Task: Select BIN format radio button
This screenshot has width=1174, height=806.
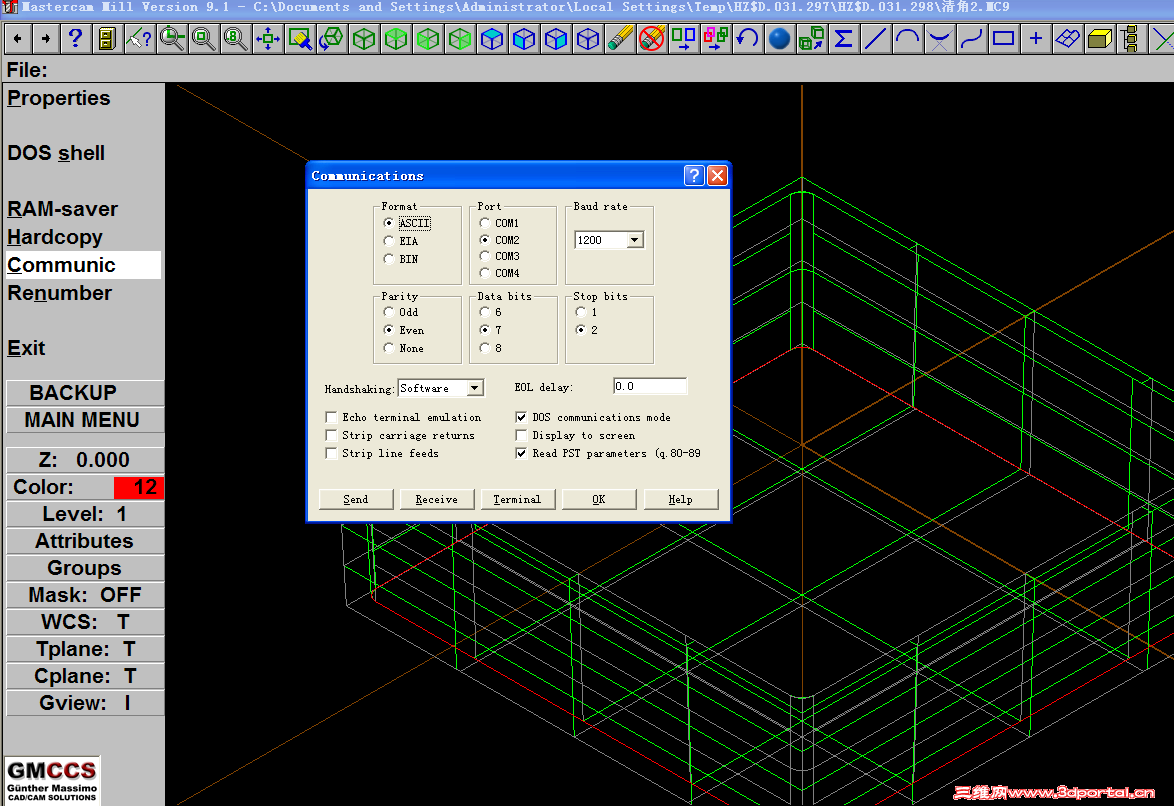Action: 388,258
